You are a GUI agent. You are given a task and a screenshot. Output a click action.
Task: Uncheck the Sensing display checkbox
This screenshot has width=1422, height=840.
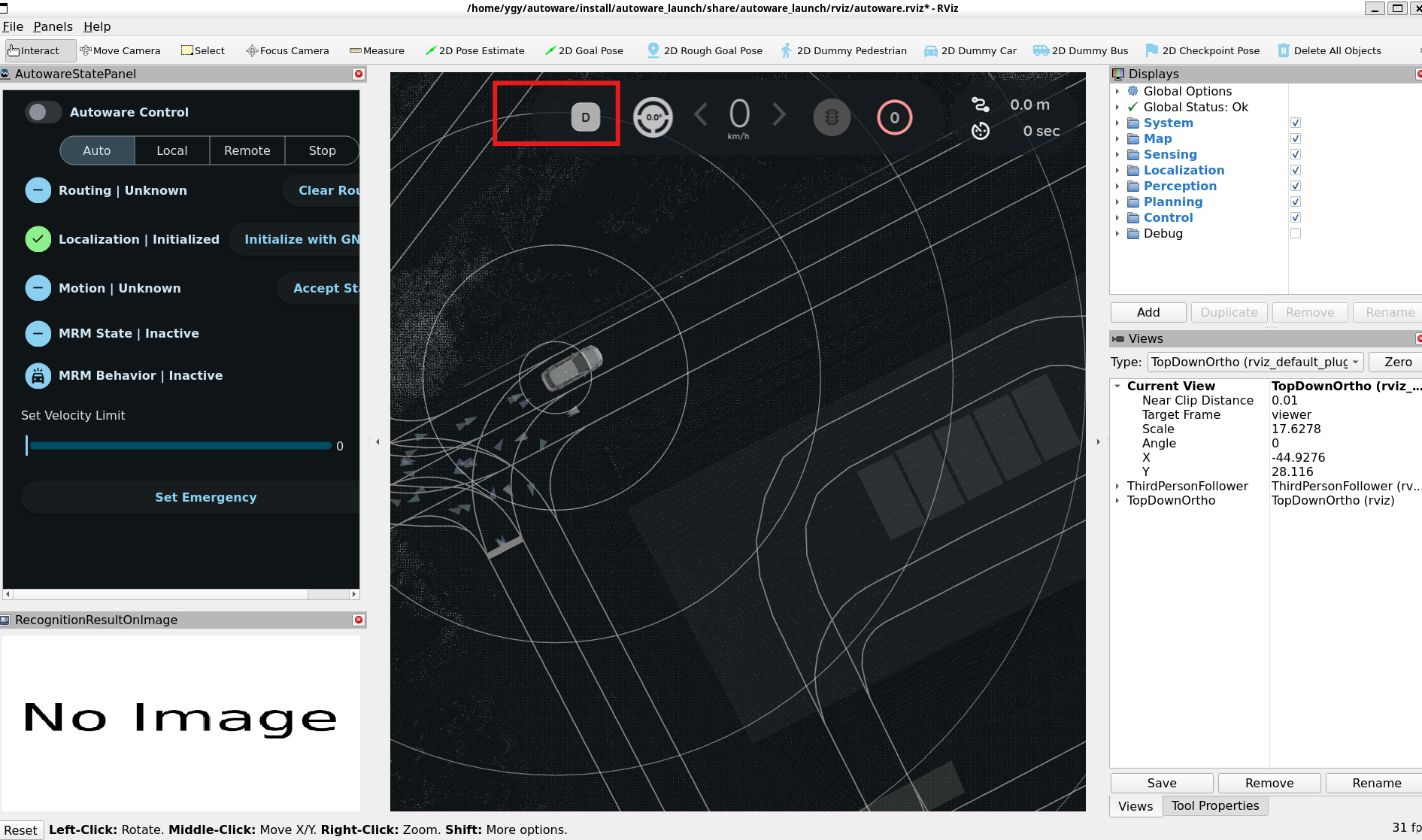(x=1296, y=154)
